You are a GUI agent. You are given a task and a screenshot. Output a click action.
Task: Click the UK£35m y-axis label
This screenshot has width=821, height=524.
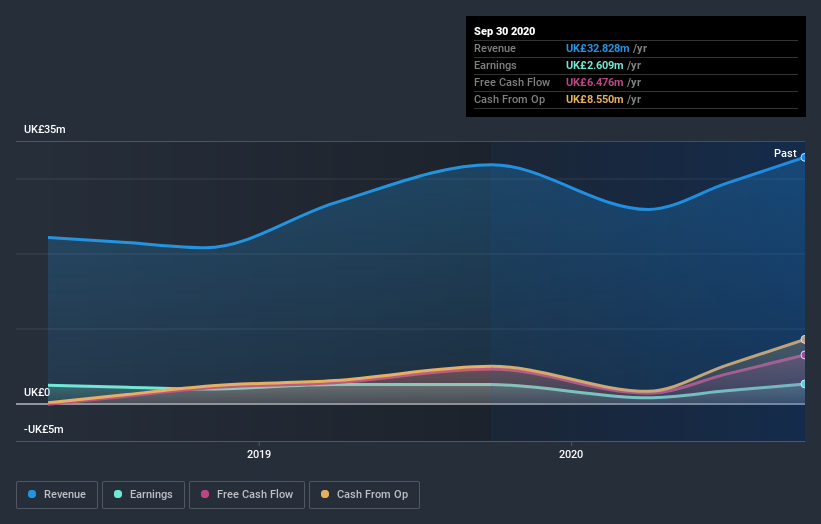pyautogui.click(x=45, y=129)
